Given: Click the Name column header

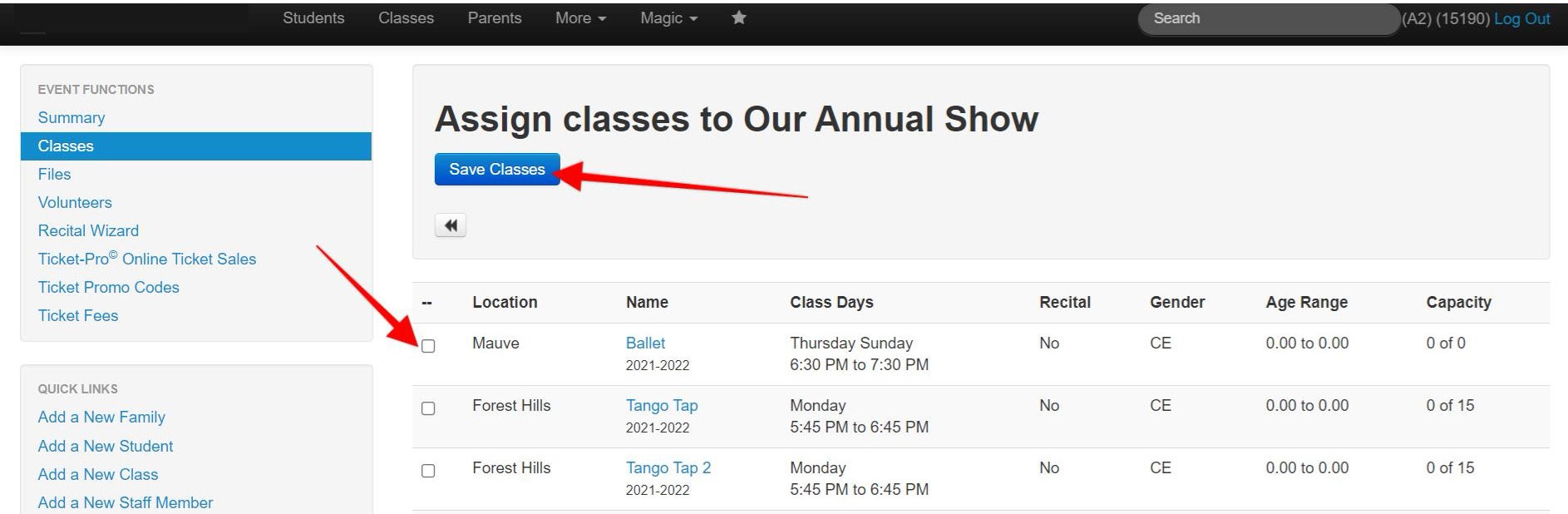Looking at the screenshot, I should [647, 302].
